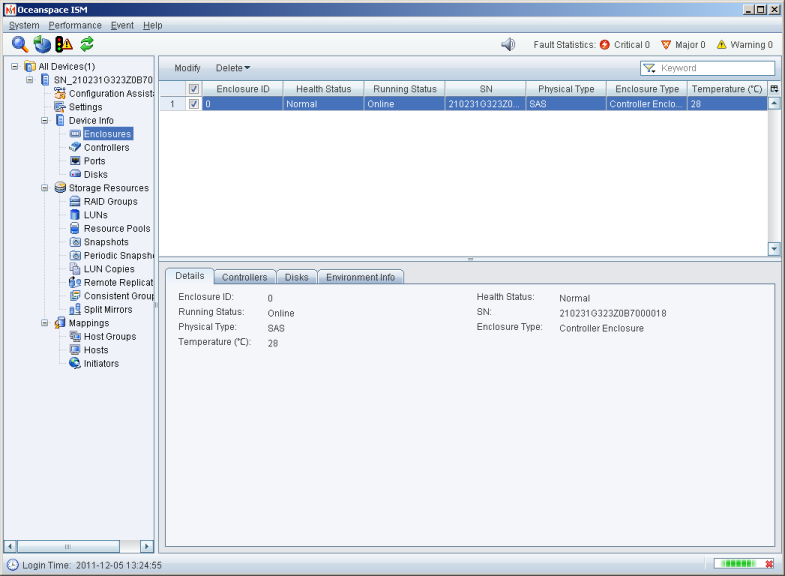The image size is (785, 576).
Task: Collapse the Storage Resources node
Action: [x=45, y=188]
